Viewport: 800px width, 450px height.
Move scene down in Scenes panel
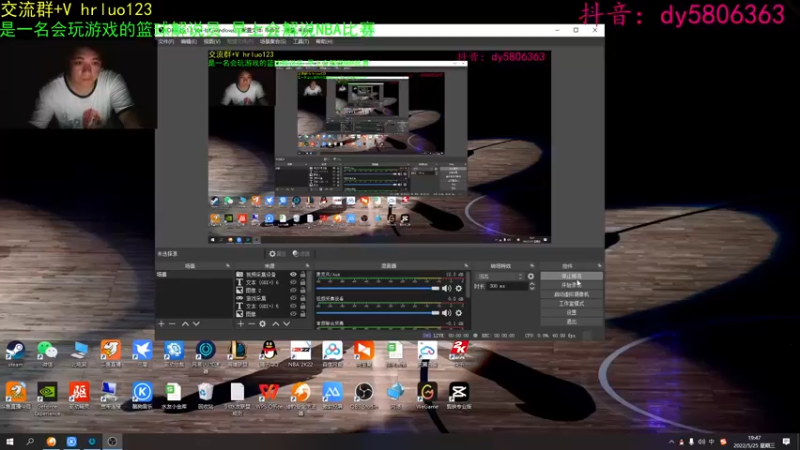(196, 323)
